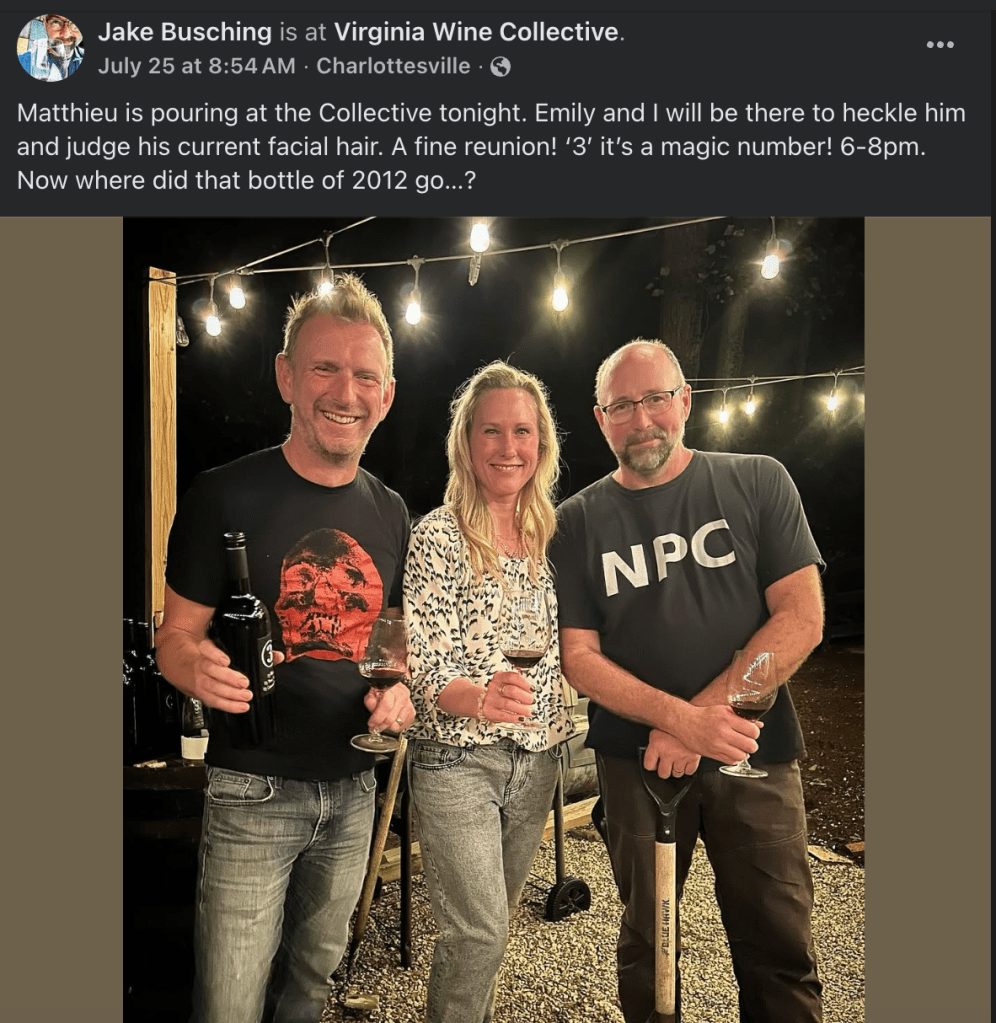Click the July 25 at 8:54 AM timestamp
Viewport: 996px width, 1023px height.
(x=197, y=66)
